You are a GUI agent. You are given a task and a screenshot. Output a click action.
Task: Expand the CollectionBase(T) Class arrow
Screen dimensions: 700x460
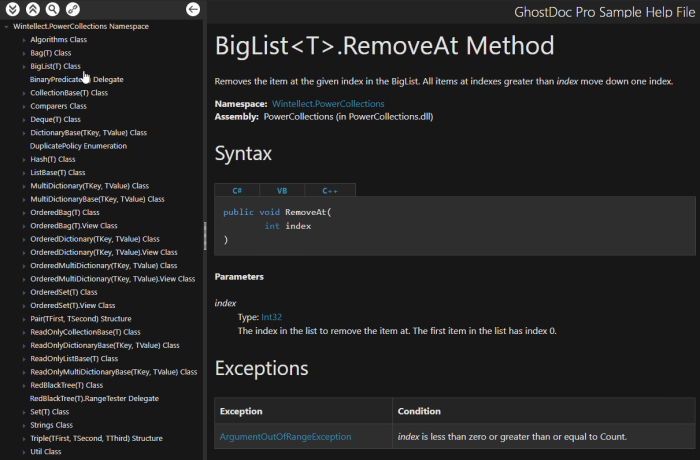(24, 93)
